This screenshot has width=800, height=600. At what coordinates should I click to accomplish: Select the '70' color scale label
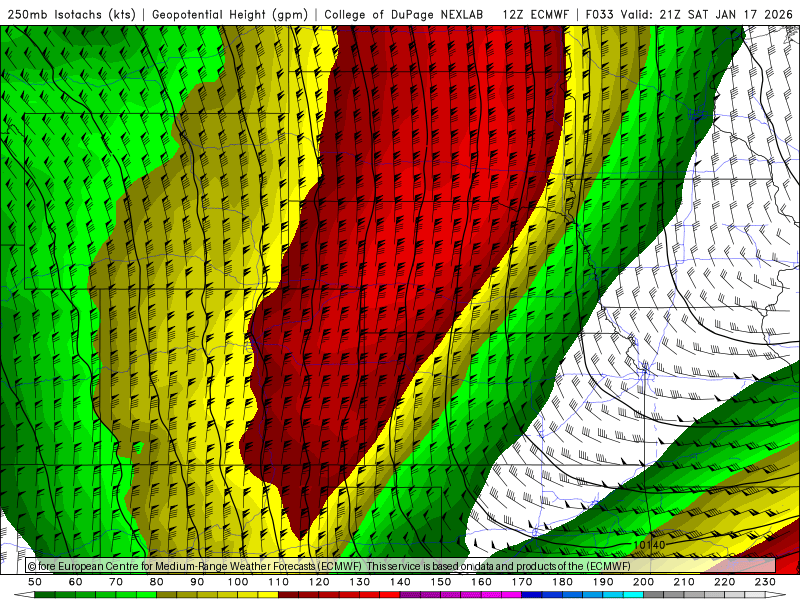tap(116, 582)
